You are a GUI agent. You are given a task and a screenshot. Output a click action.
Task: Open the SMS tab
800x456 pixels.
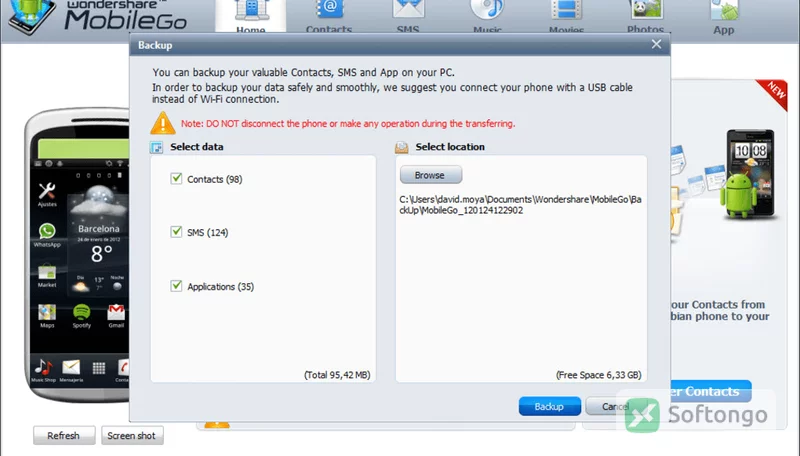tap(408, 16)
